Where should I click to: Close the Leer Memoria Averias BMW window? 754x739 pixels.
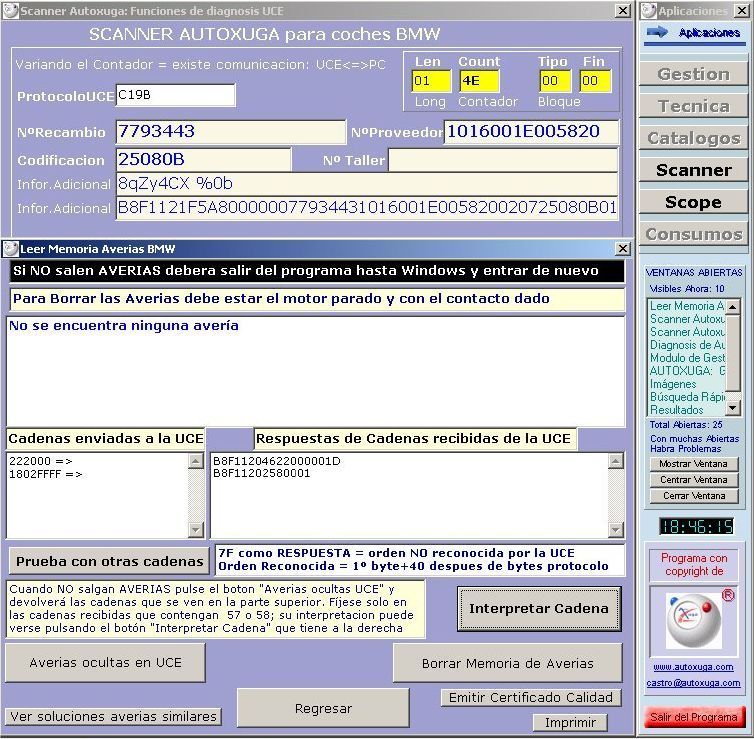[623, 249]
